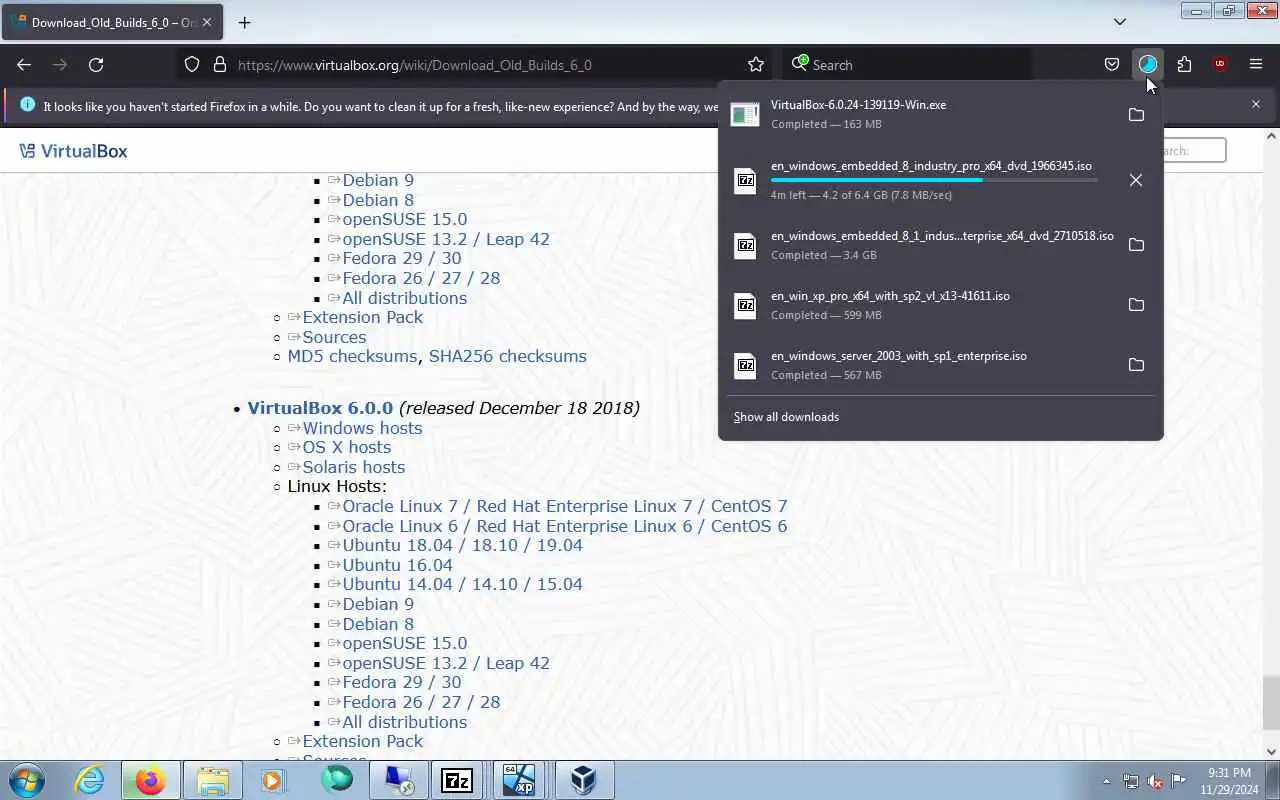Click the en_win_xp_pro_x64 iso file icon

coord(745,305)
